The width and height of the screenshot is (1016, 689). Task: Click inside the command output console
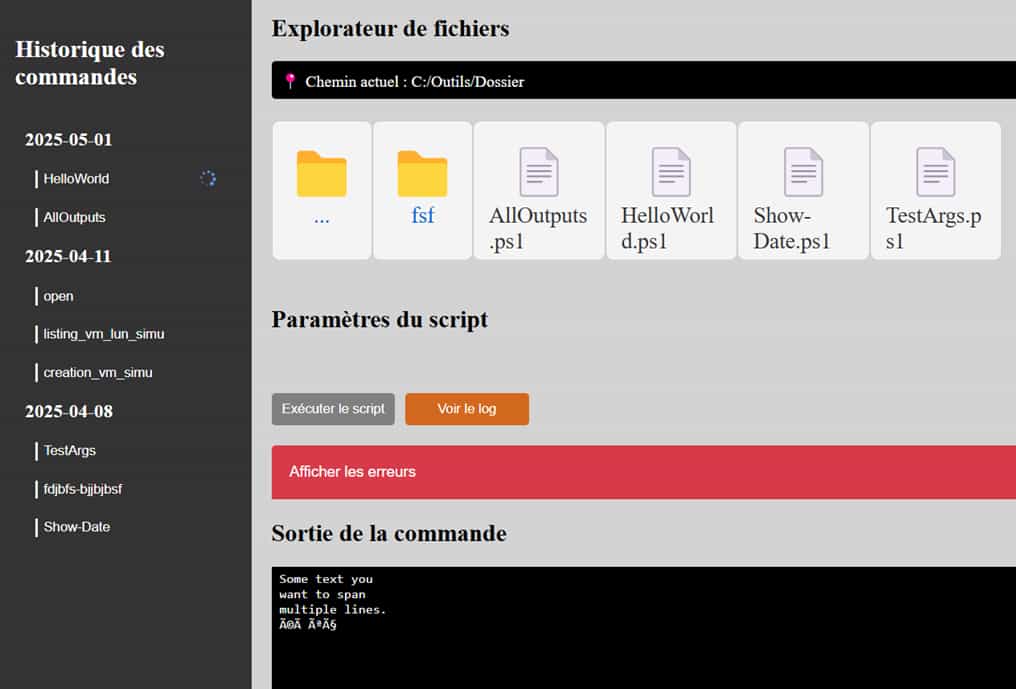click(x=643, y=627)
